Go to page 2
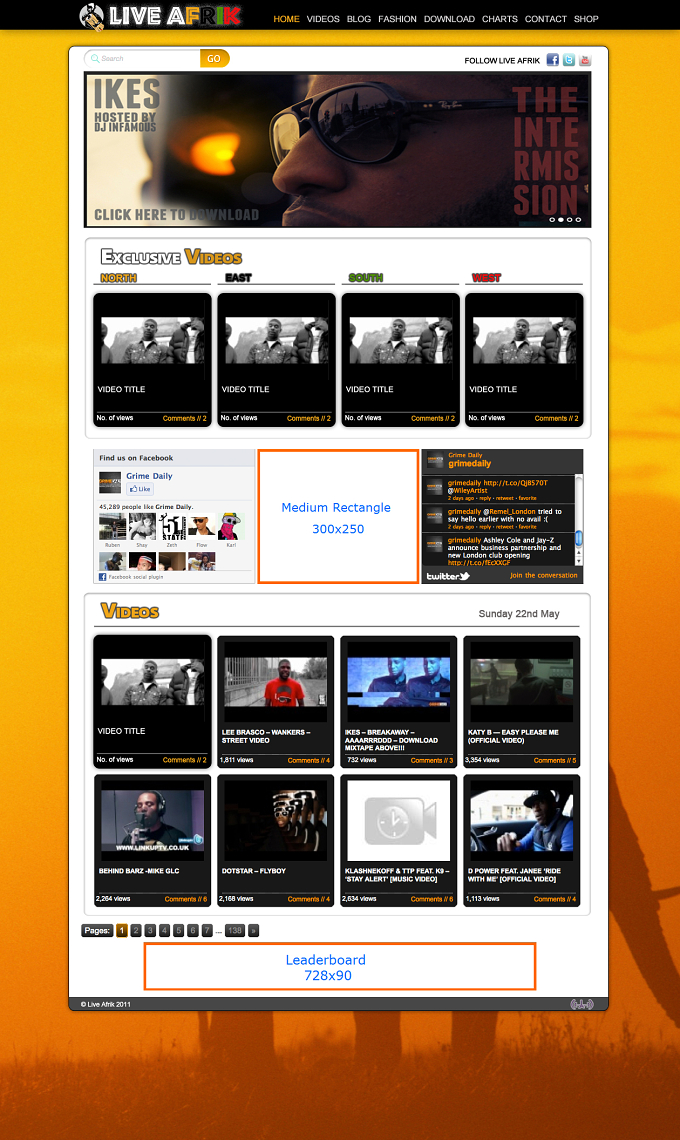 click(x=136, y=931)
